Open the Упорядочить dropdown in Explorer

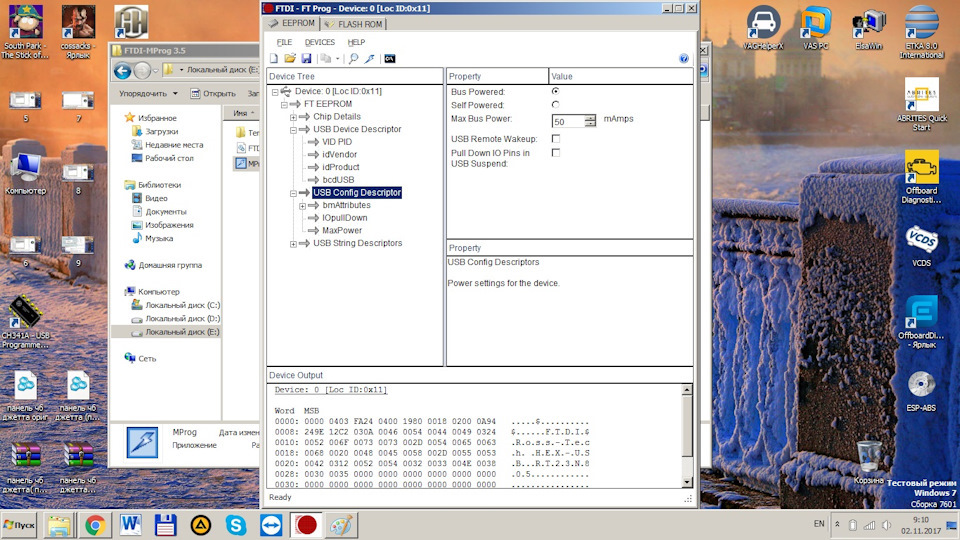click(x=148, y=94)
